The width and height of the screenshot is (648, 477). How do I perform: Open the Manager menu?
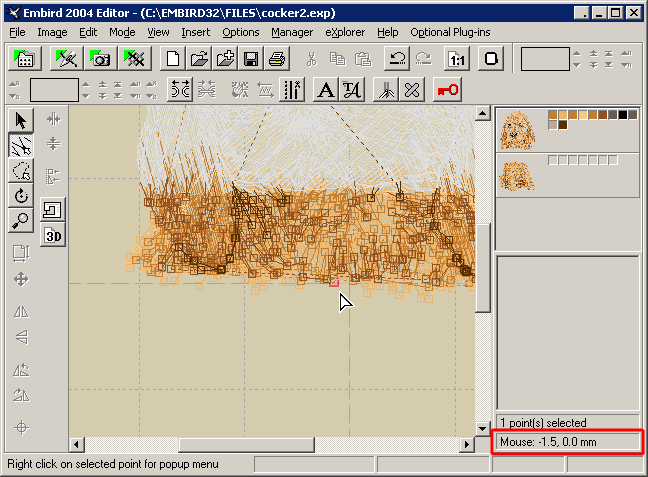pos(292,32)
